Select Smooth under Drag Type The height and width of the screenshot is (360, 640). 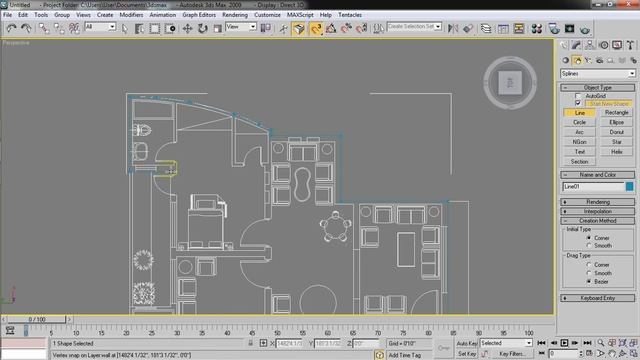[x=589, y=273]
